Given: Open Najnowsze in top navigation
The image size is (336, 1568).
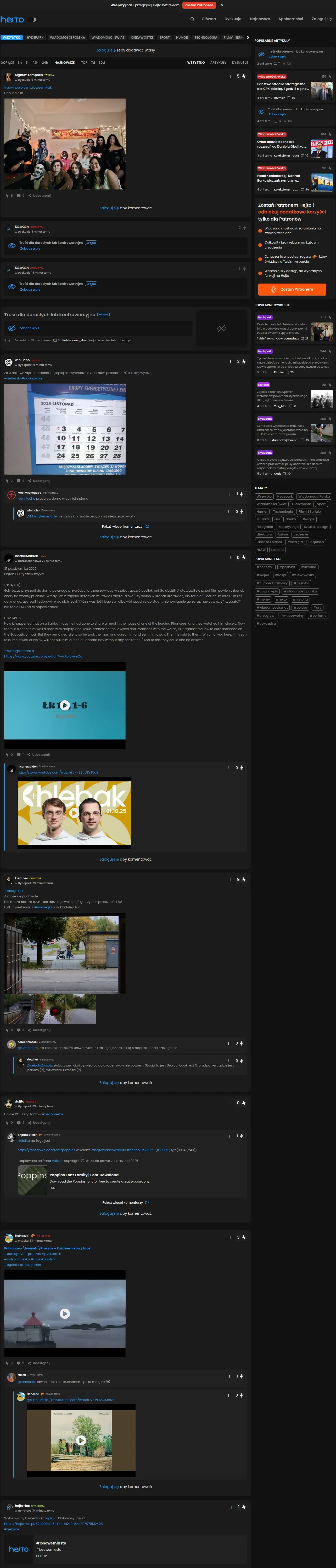Looking at the screenshot, I should click(260, 19).
